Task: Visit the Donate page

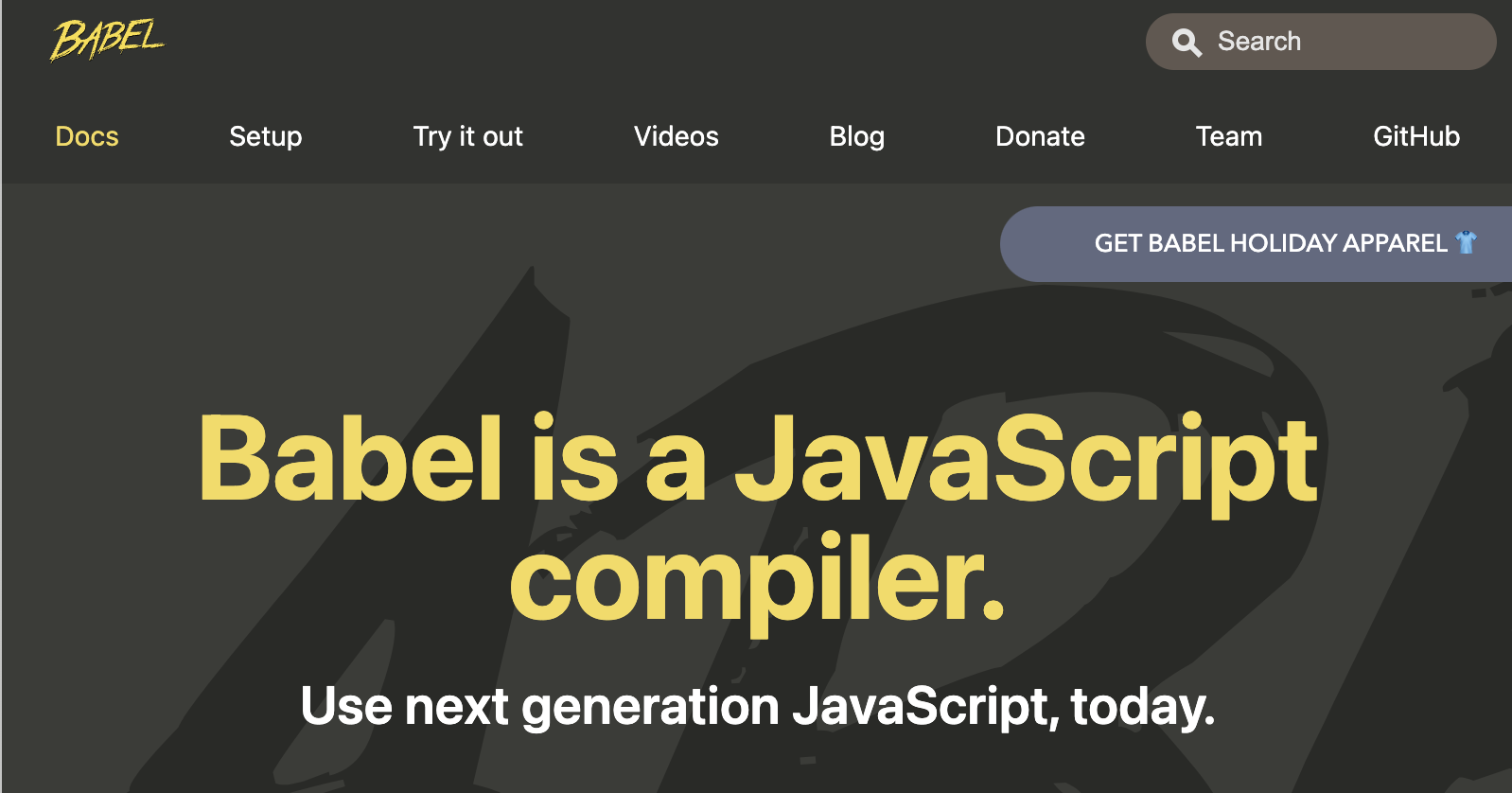Action: tap(1040, 137)
